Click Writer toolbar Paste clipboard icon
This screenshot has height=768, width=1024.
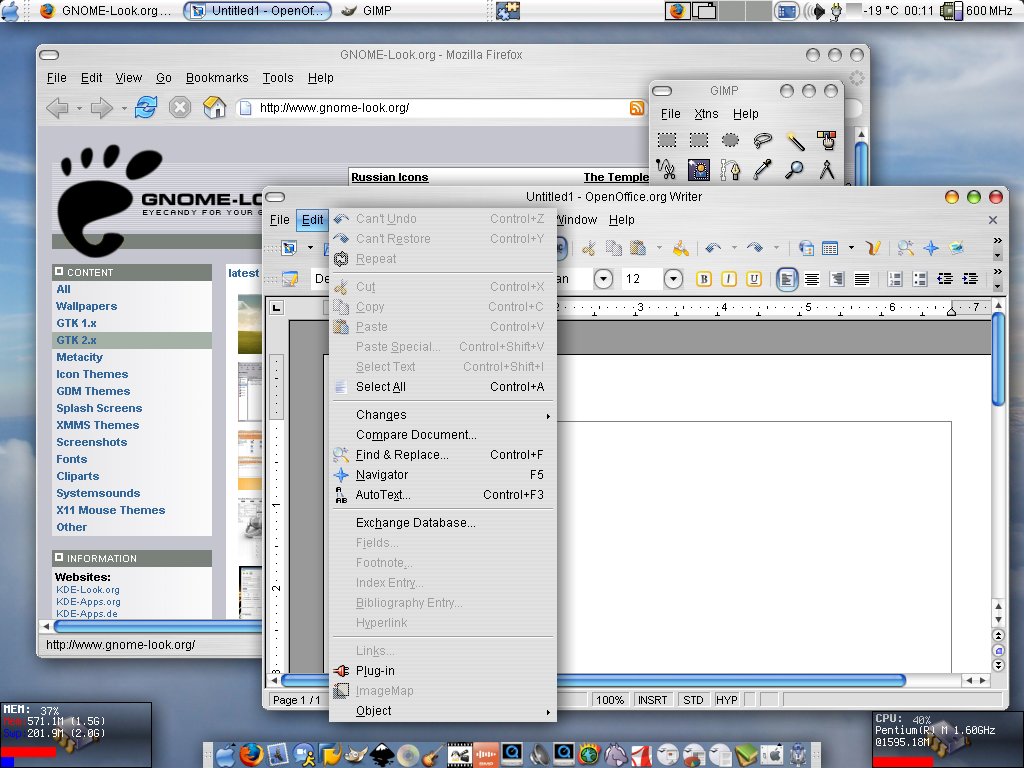tap(638, 248)
